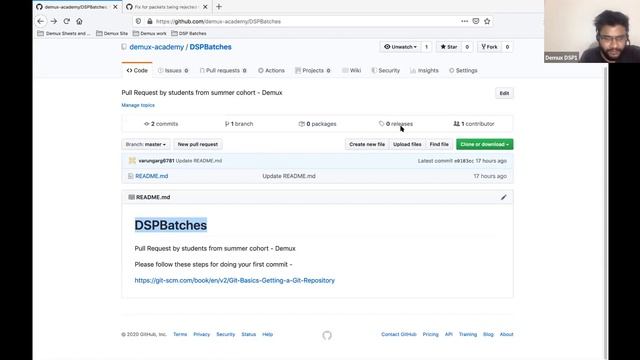Click the padlock icon in the address bar

(150, 21)
